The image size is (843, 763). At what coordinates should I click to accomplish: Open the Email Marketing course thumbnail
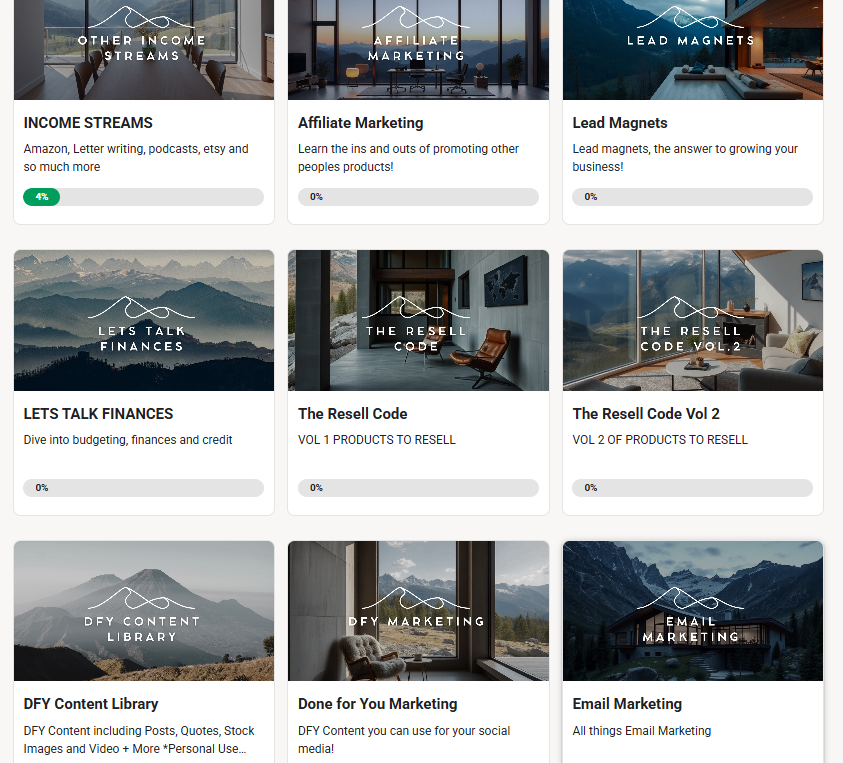692,610
